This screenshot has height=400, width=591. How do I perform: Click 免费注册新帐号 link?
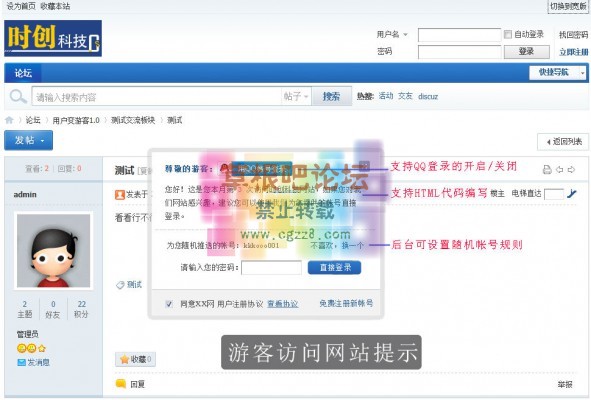346,303
